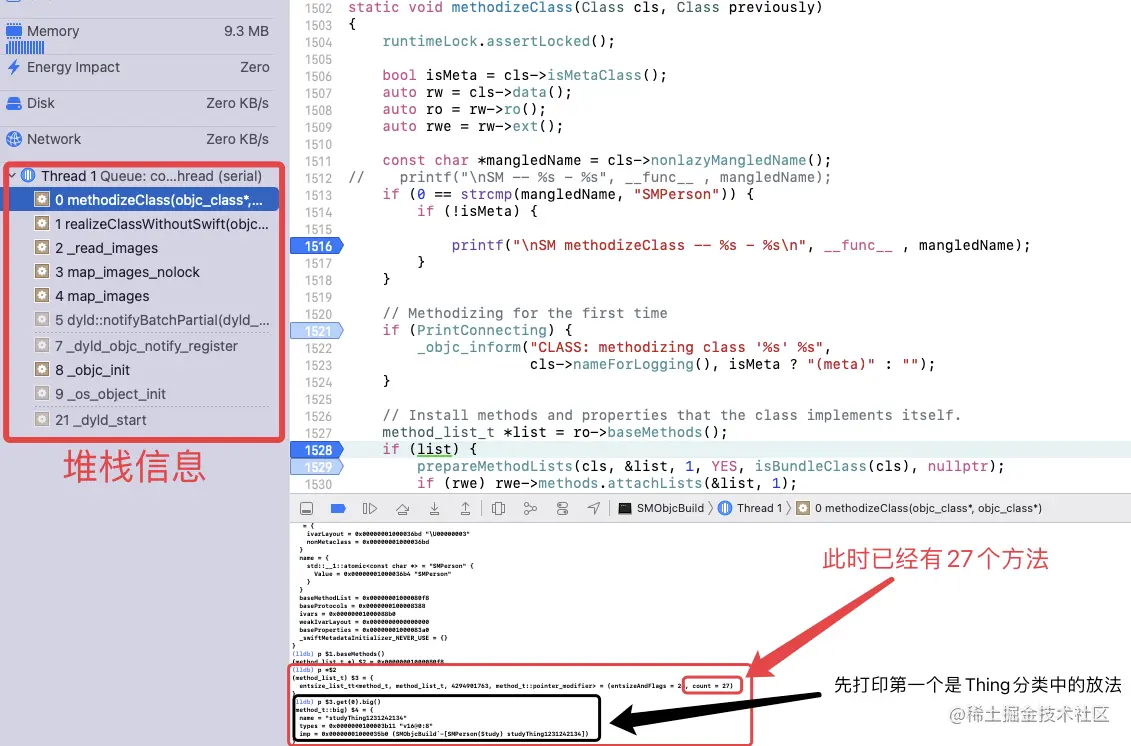Hide the debug area with the toggle icon
The width and height of the screenshot is (1131, 746).
click(307, 509)
